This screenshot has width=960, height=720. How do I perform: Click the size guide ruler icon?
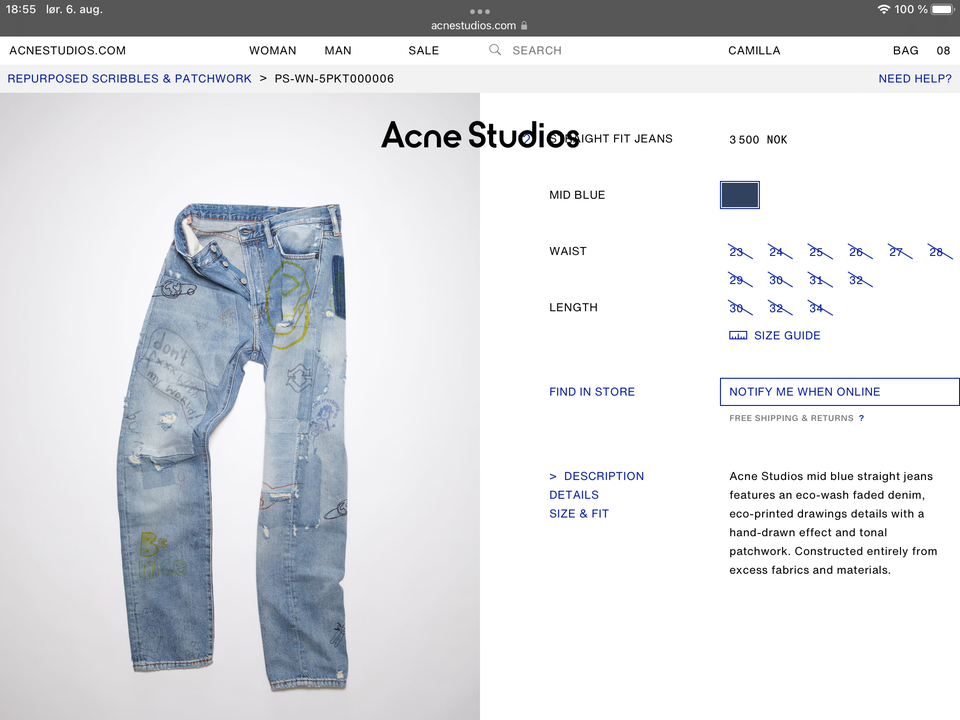pyautogui.click(x=738, y=336)
